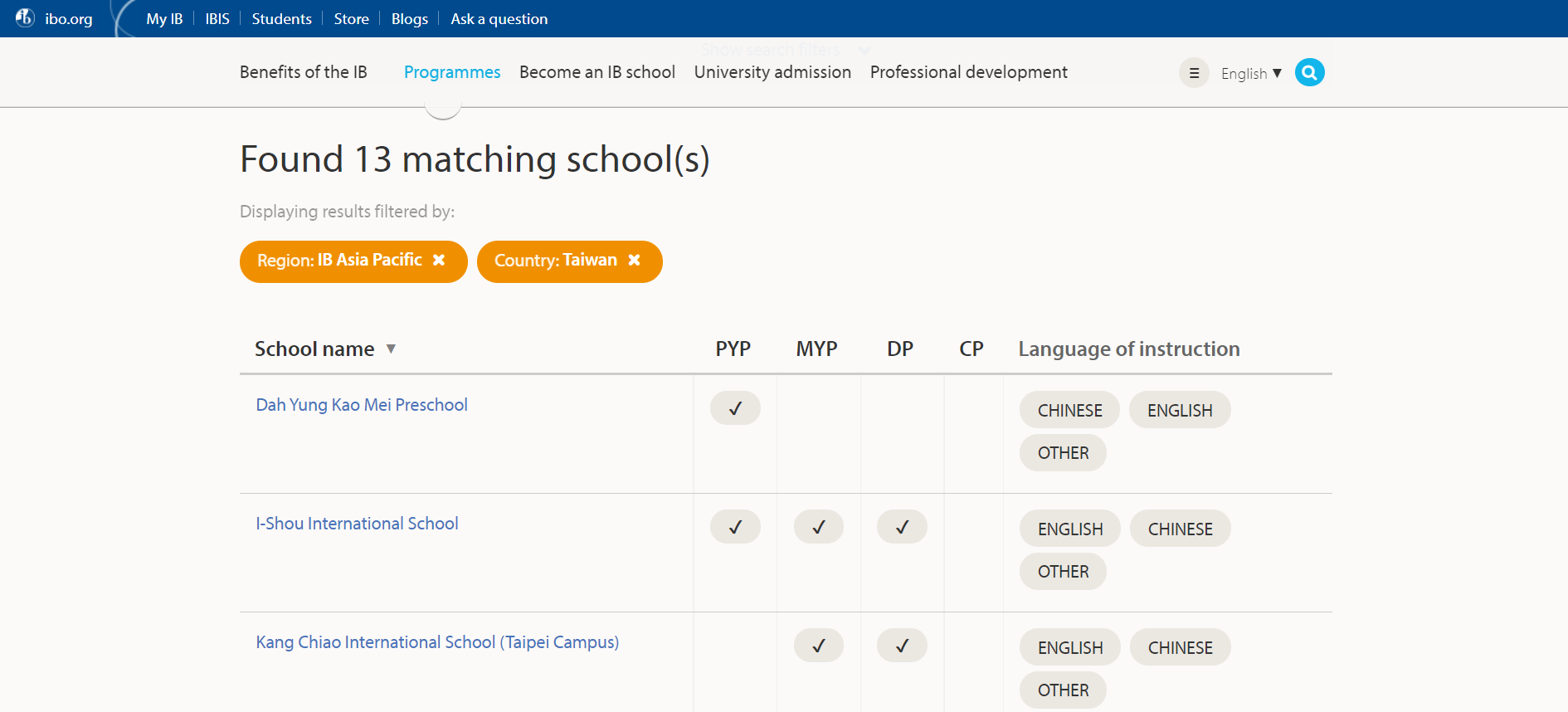The width and height of the screenshot is (1568, 712).
Task: Click DP checkmark for I-Shou International School
Action: (x=902, y=527)
